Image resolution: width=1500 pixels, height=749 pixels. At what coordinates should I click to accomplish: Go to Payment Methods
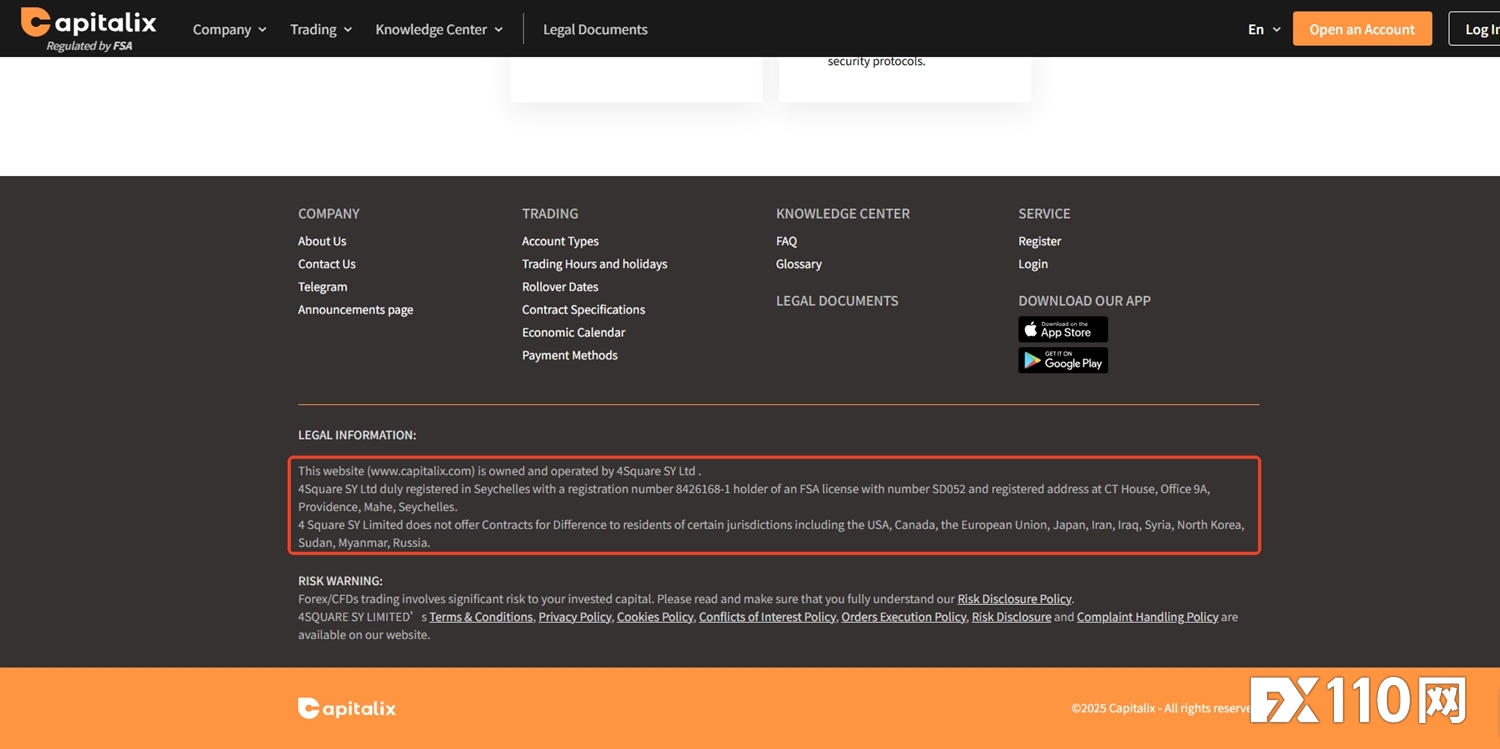570,355
